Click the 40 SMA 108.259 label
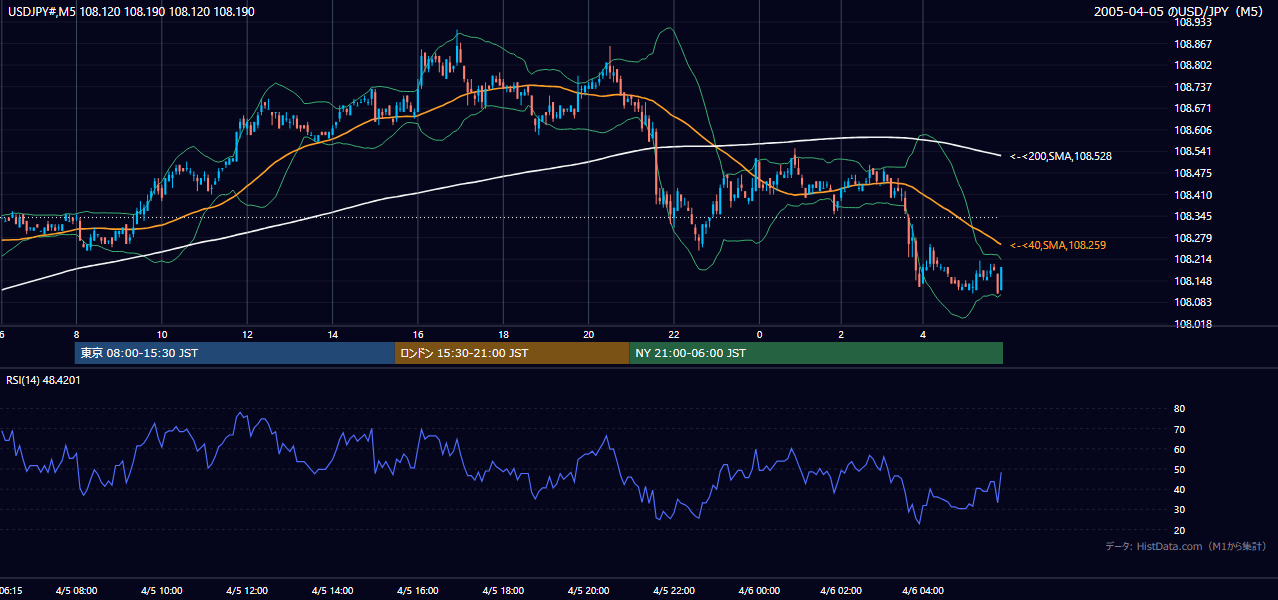Screen dimensions: 1278x600 click(x=1057, y=245)
